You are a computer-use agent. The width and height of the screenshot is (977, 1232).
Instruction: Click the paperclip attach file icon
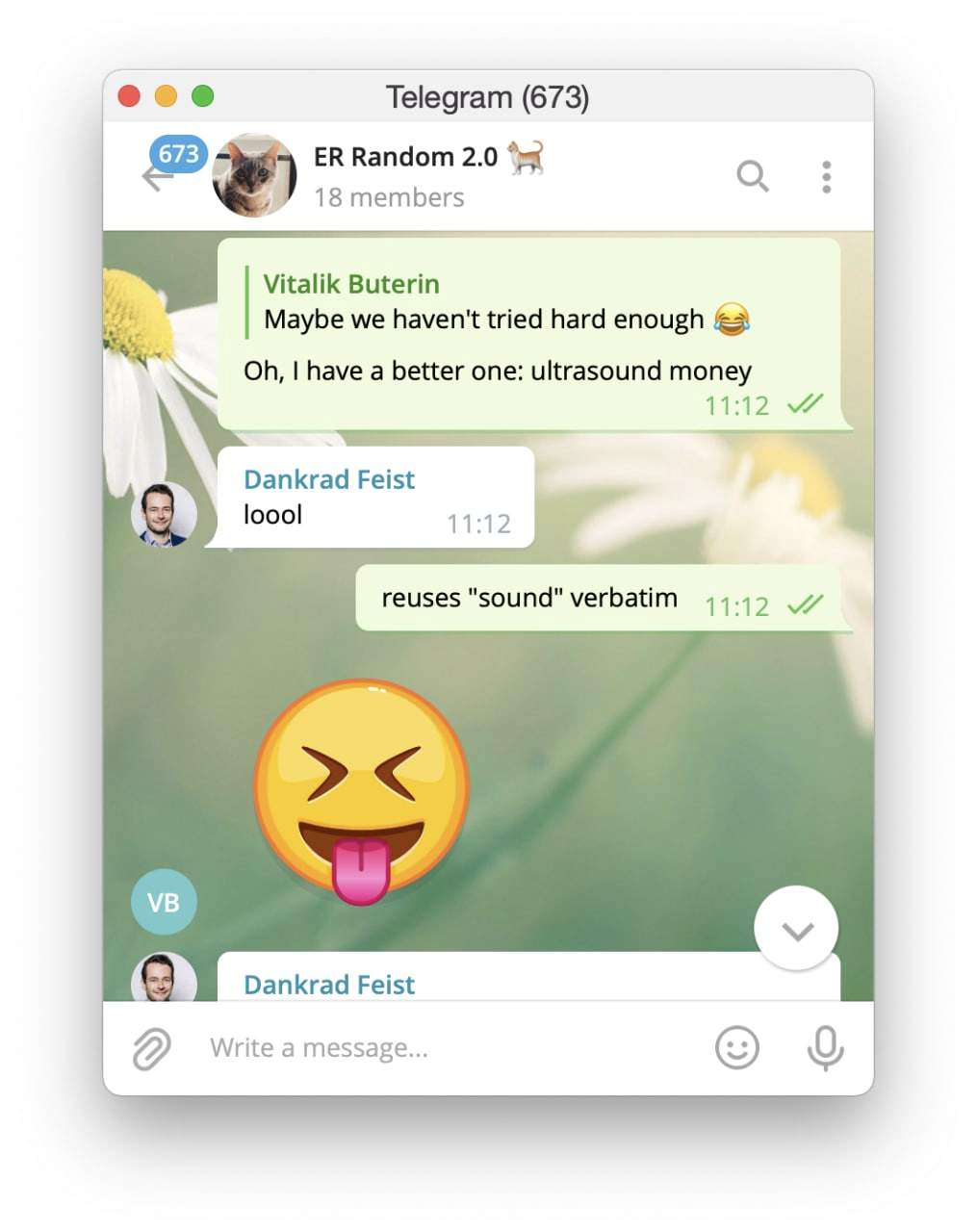tap(151, 1048)
